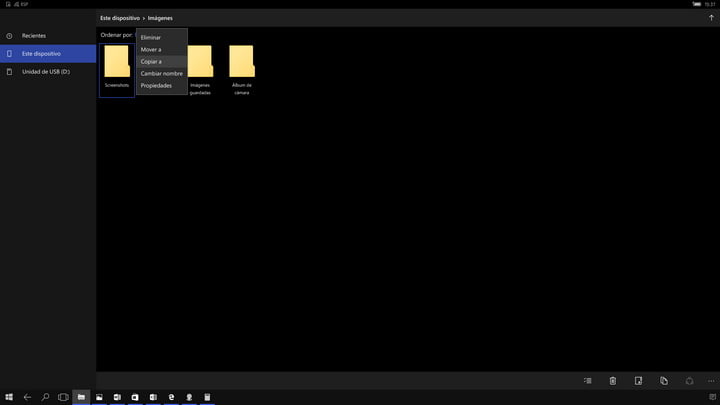
Task: Click the taskbar search magnifier icon
Action: [45, 397]
